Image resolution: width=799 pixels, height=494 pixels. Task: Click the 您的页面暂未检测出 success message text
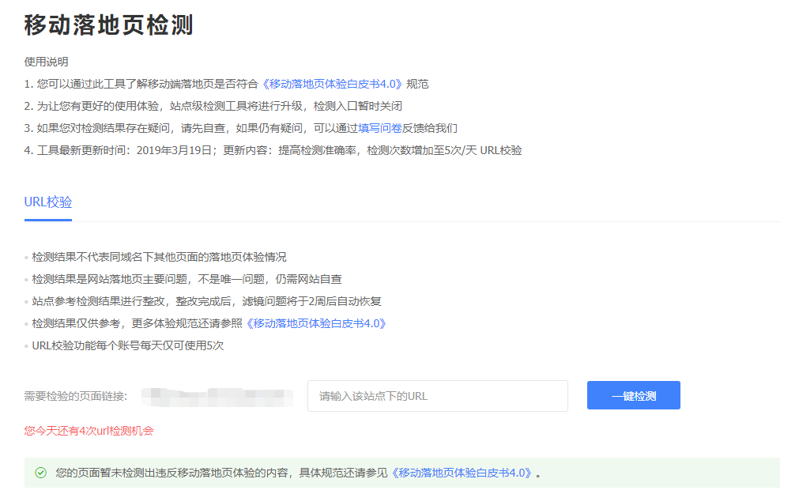click(x=222, y=472)
